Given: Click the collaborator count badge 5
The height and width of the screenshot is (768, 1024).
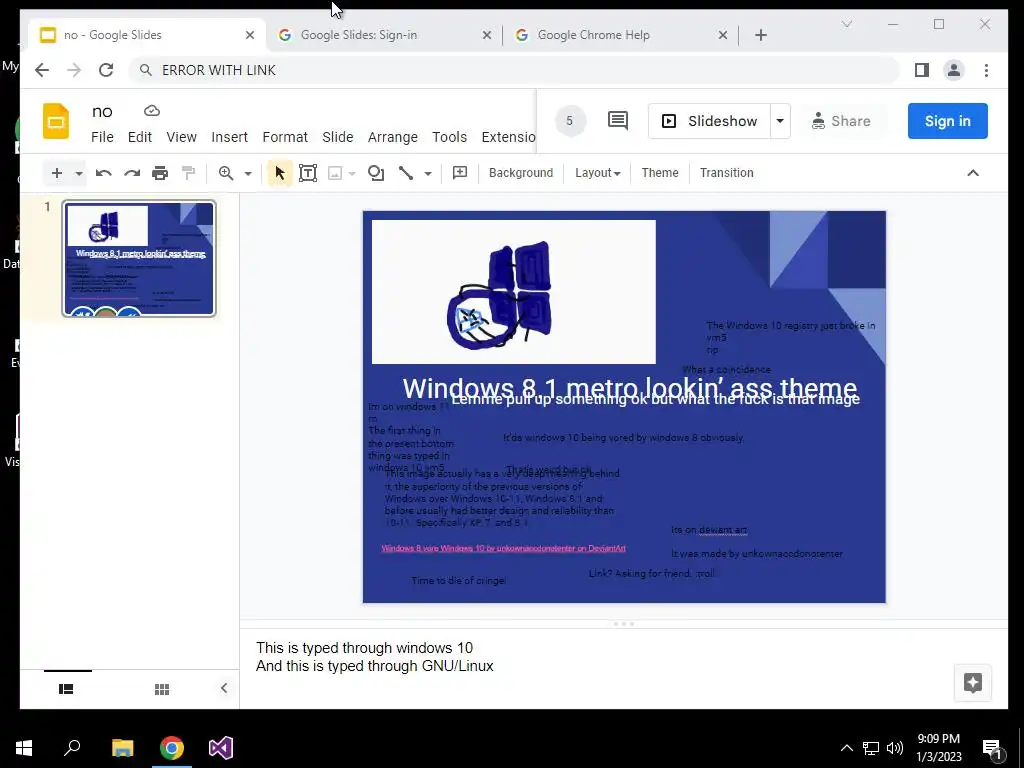Looking at the screenshot, I should click(569, 121).
